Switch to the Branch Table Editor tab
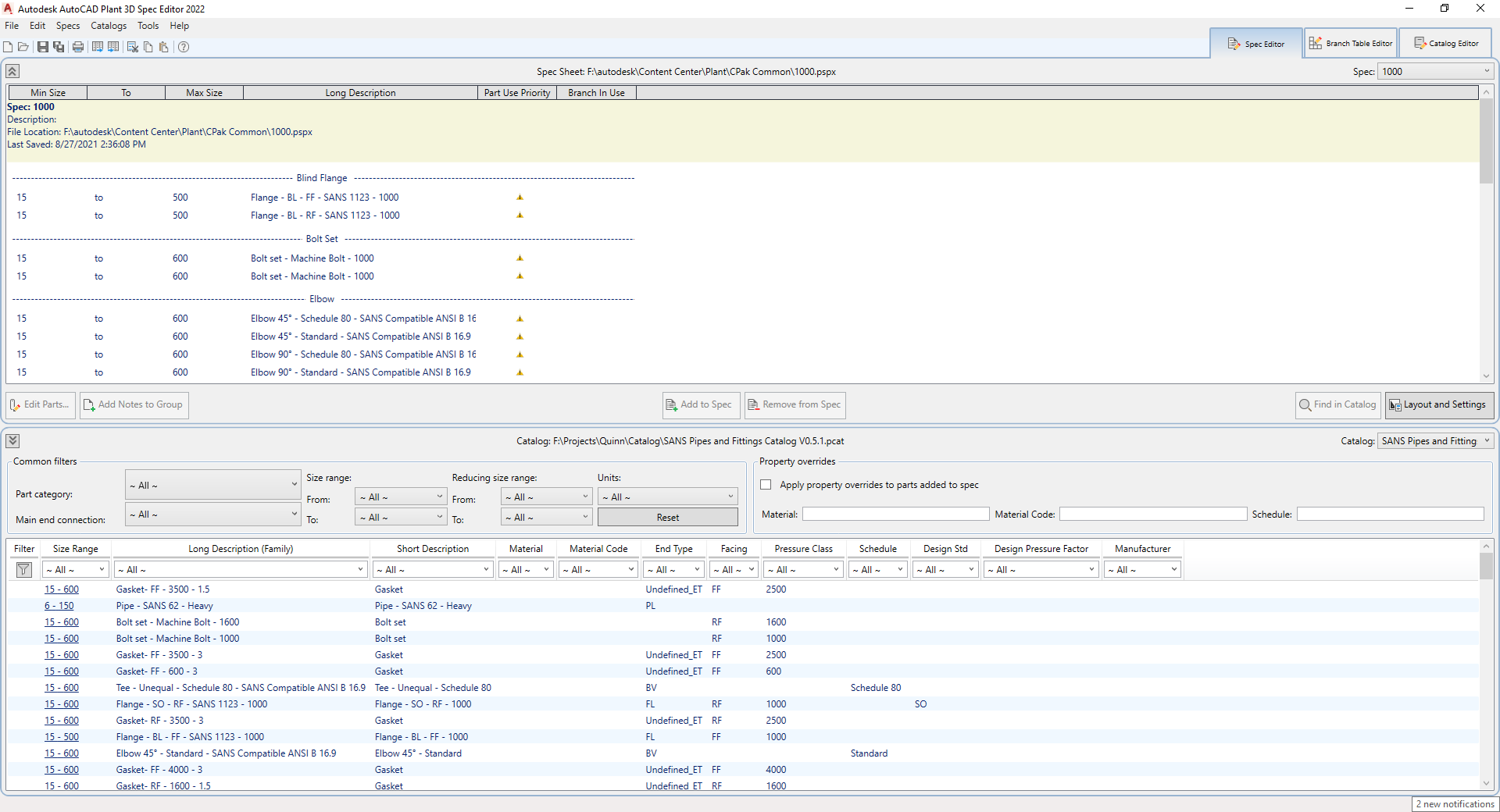This screenshot has width=1500, height=812. pos(1351,44)
